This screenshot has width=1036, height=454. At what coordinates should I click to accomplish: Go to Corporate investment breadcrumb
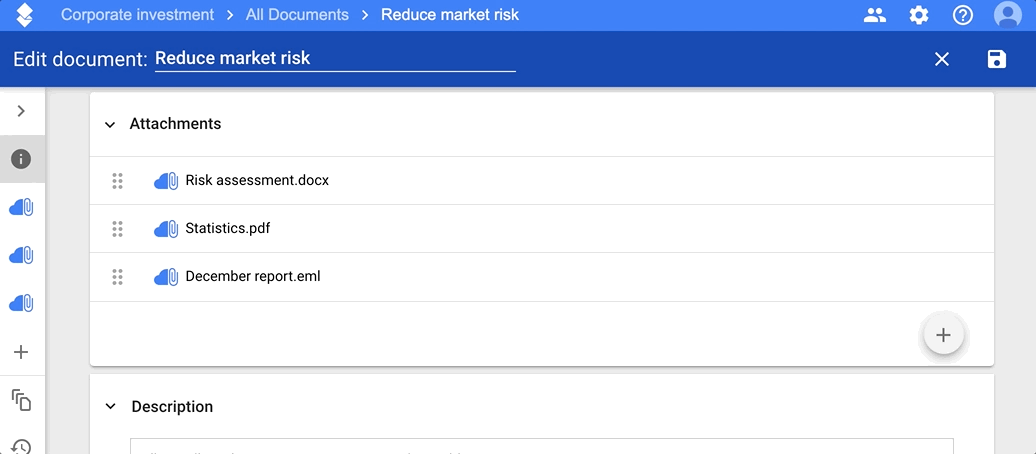(x=137, y=15)
